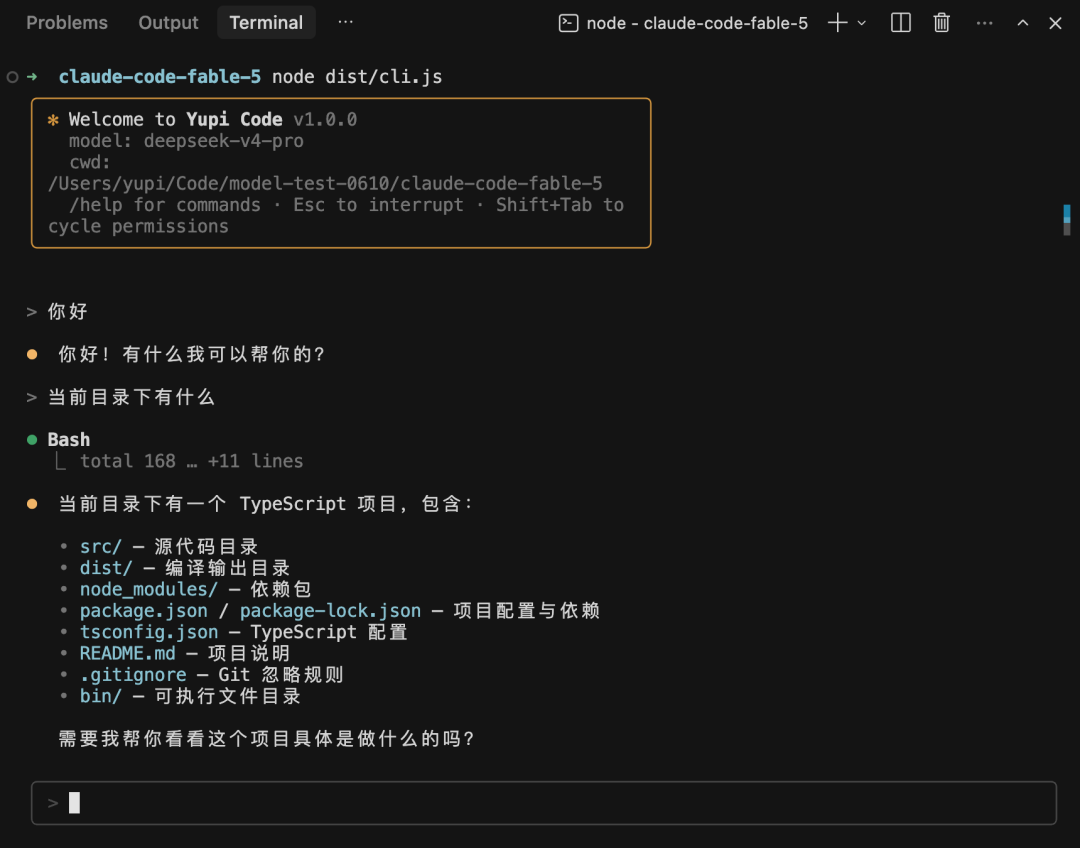Image resolution: width=1080 pixels, height=848 pixels.
Task: Focus the prompt input box at the bottom
Action: (544, 803)
